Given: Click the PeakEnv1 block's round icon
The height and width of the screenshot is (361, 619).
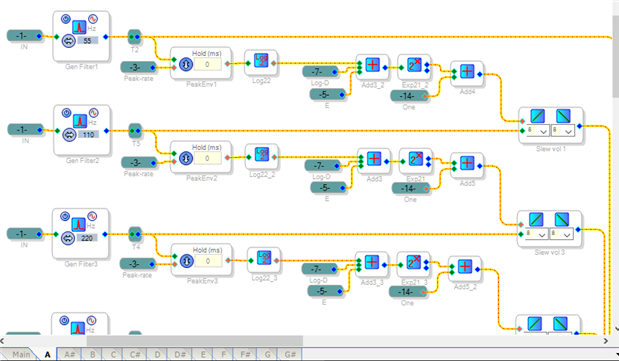Looking at the screenshot, I should point(186,64).
